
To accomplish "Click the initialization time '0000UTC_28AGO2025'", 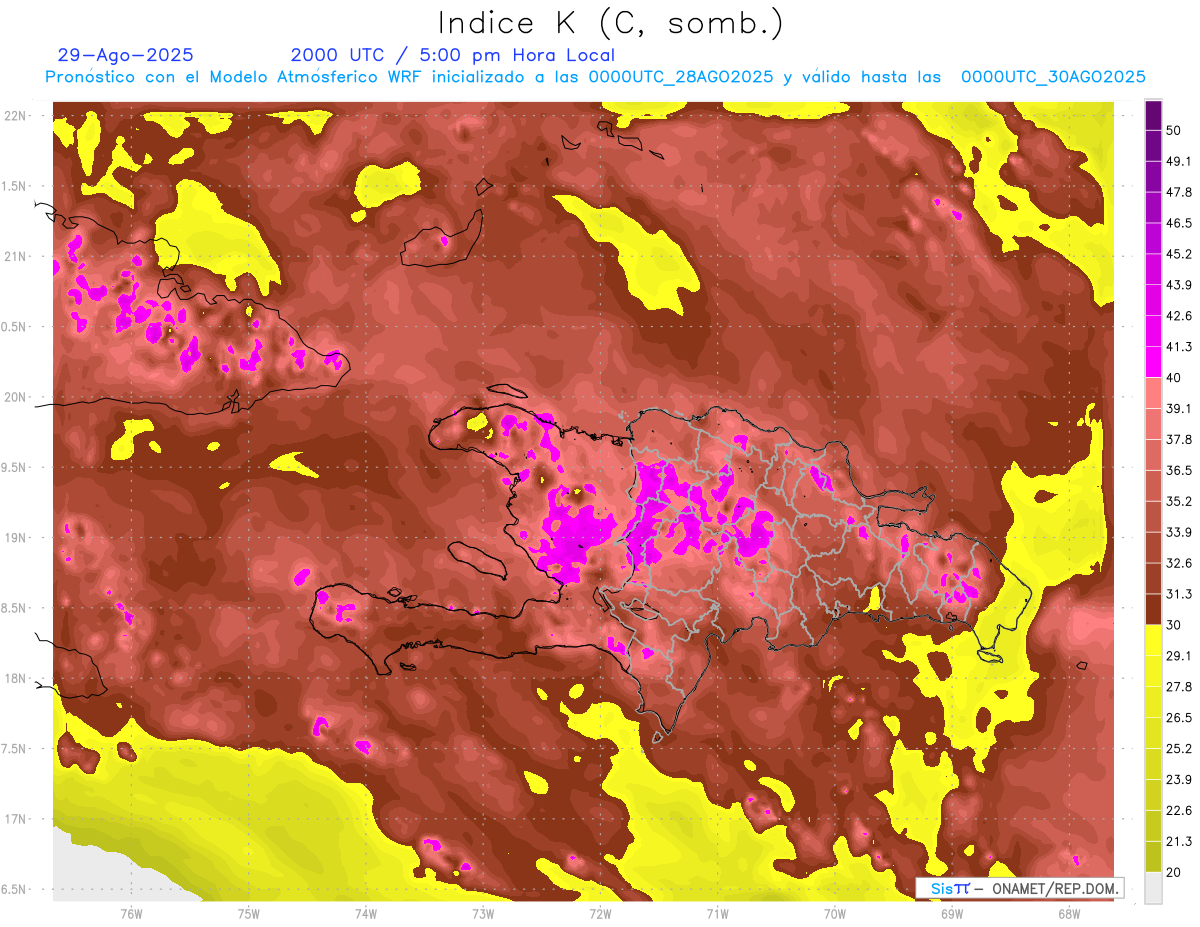I will click(680, 77).
